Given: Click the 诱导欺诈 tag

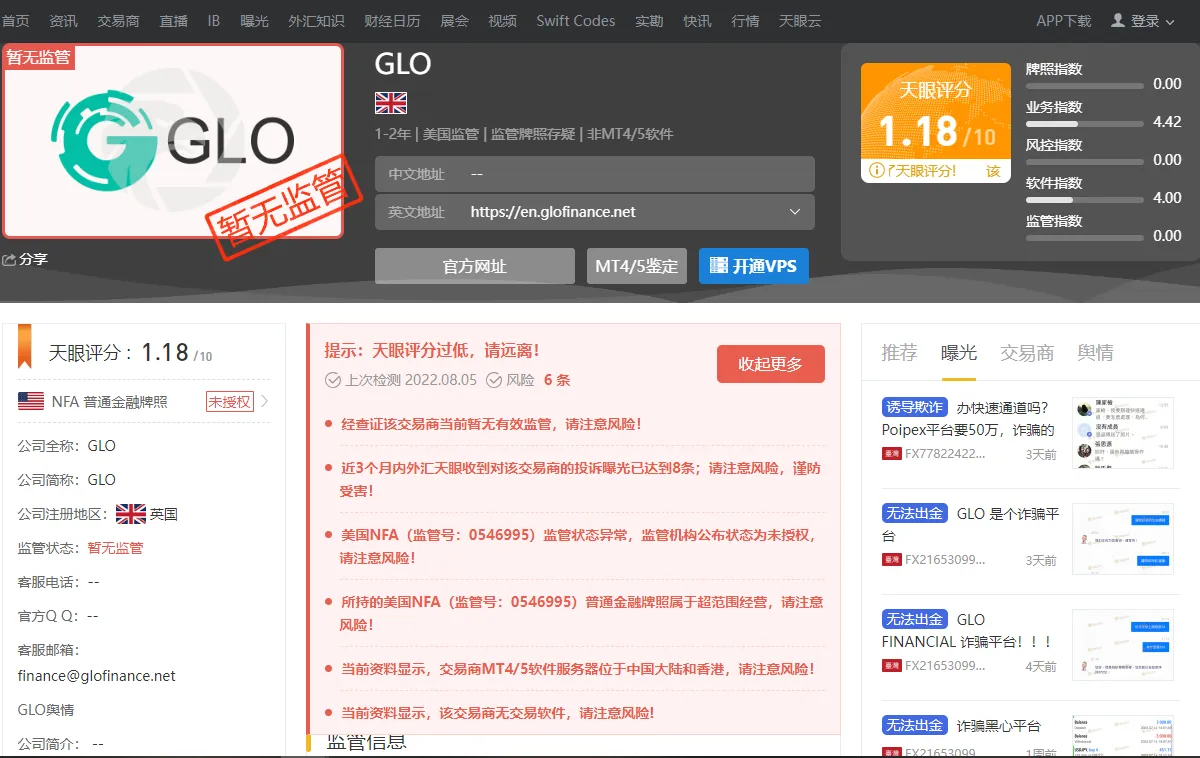Looking at the screenshot, I should coord(914,407).
